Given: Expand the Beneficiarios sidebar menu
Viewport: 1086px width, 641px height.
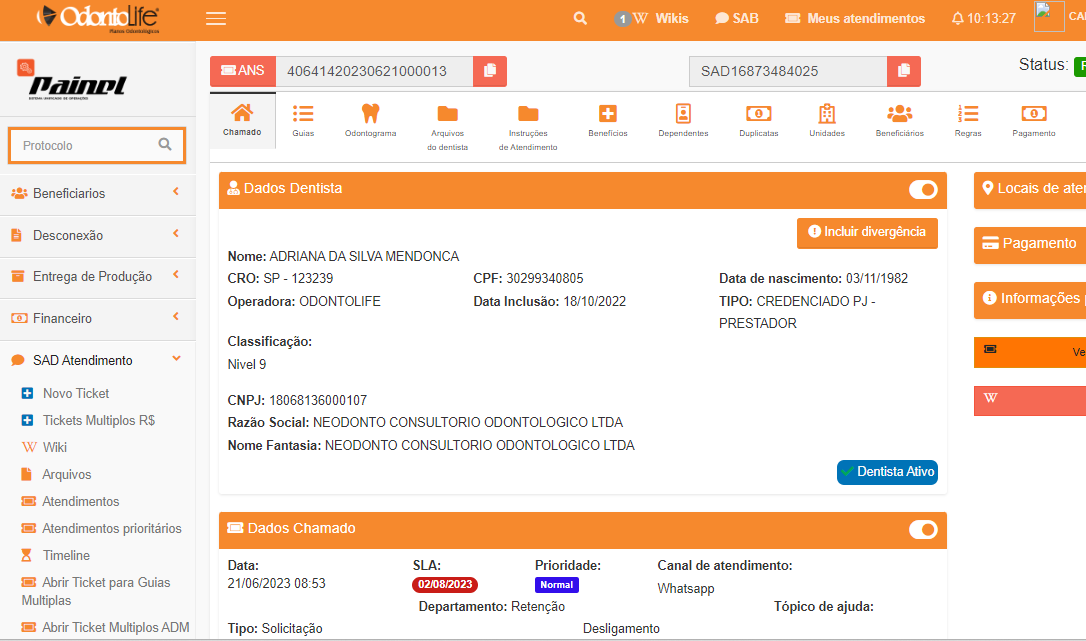Looking at the screenshot, I should 98,193.
